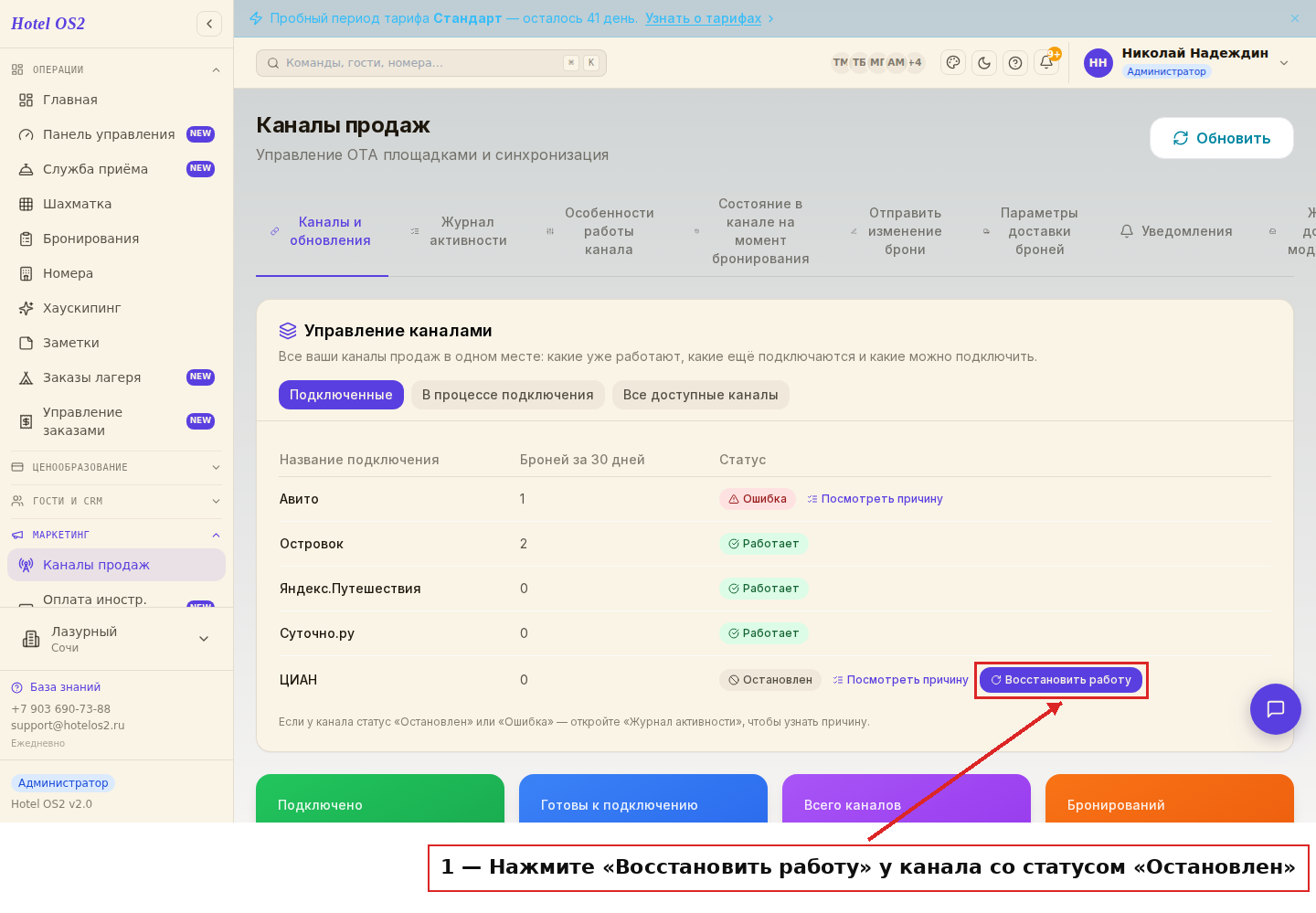This screenshot has width=1316, height=913.
Task: Click the Работает badge for Яндекс.Путешествия
Action: point(763,589)
